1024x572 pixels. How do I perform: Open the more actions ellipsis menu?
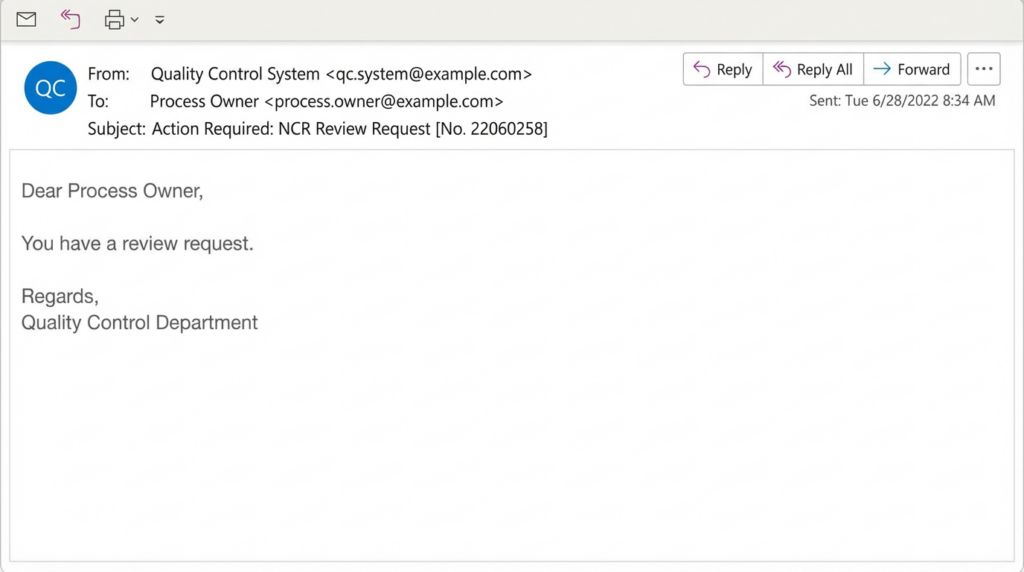point(984,70)
